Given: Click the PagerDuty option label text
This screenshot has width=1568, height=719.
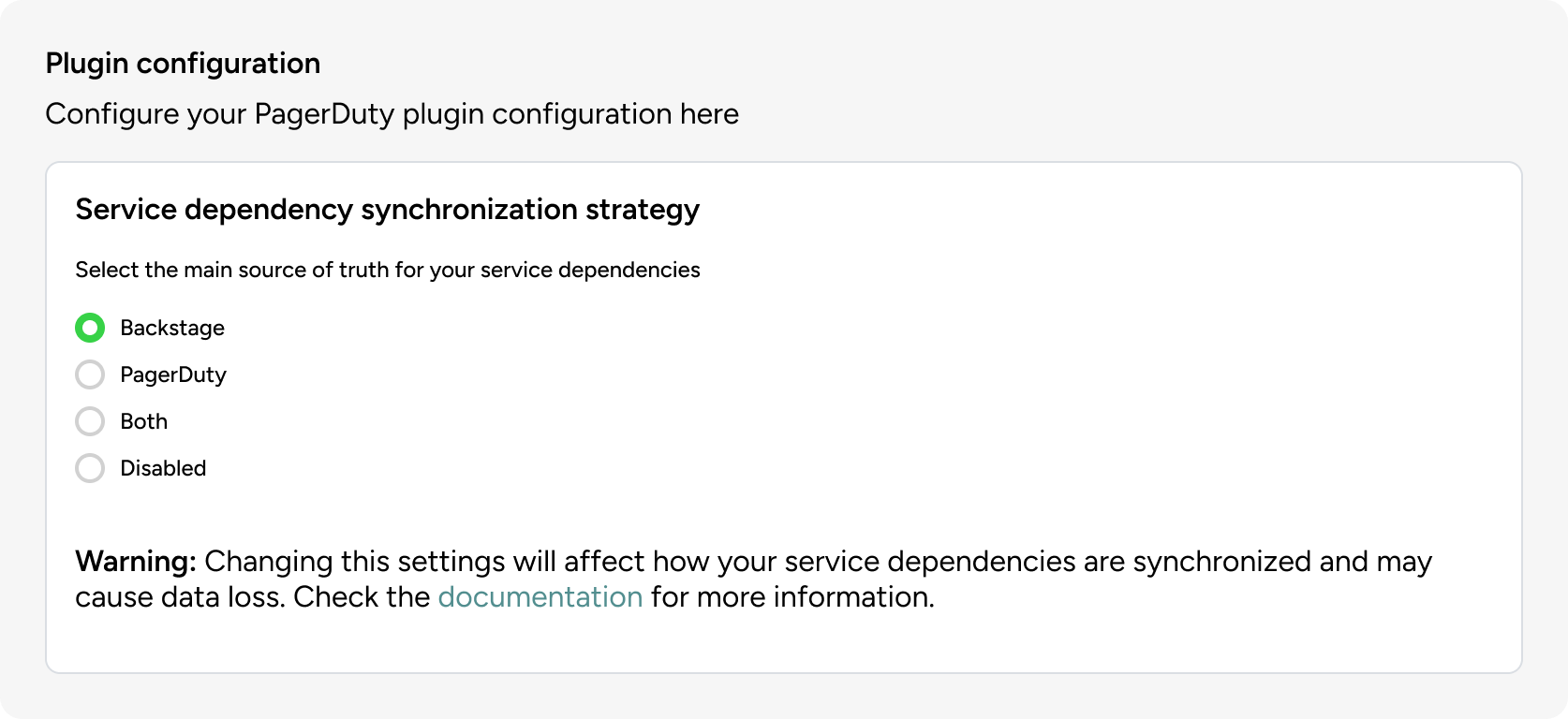Looking at the screenshot, I should [x=173, y=374].
